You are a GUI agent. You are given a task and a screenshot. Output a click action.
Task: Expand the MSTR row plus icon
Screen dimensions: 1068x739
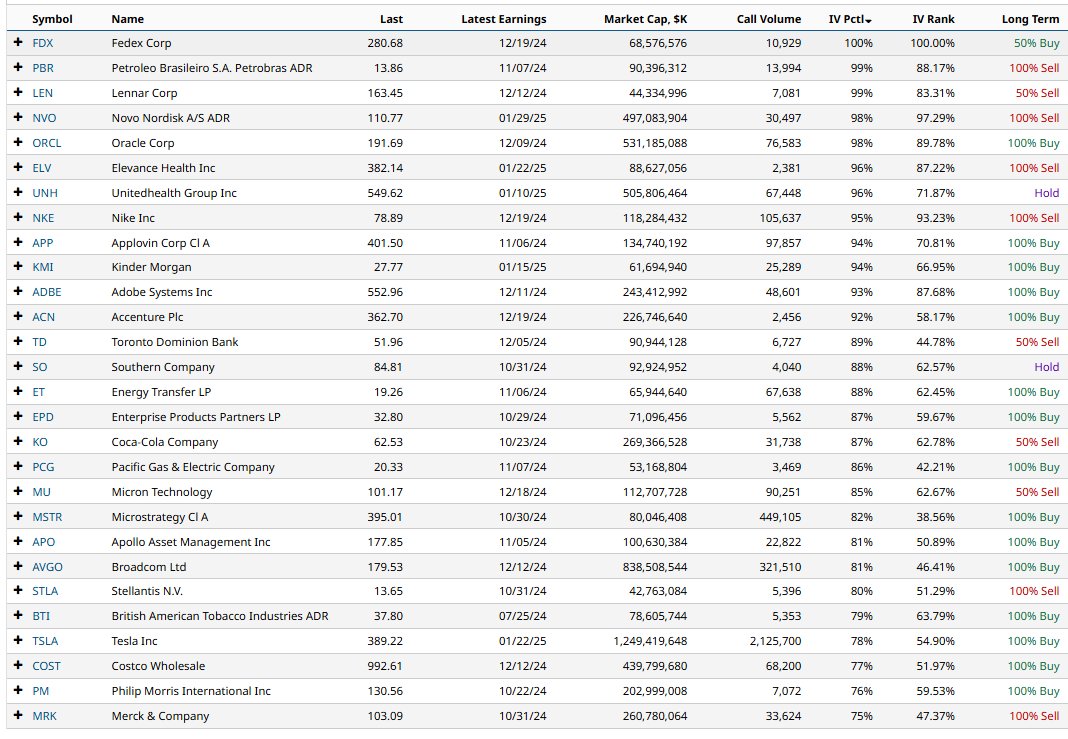(x=18, y=516)
